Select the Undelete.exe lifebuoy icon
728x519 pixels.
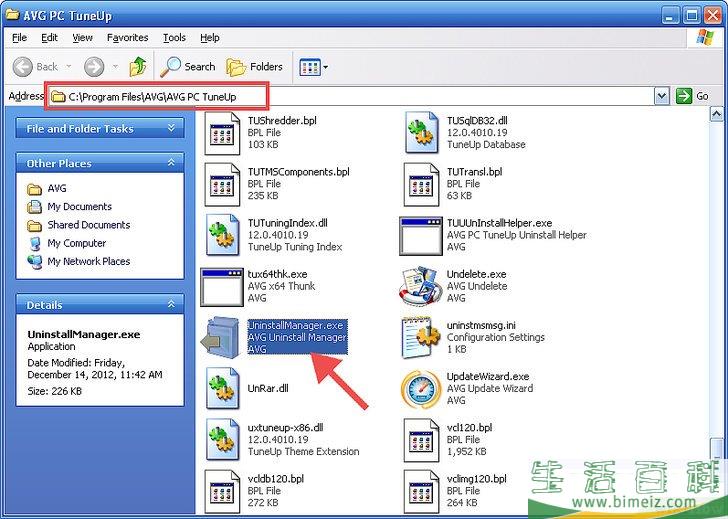click(x=420, y=286)
